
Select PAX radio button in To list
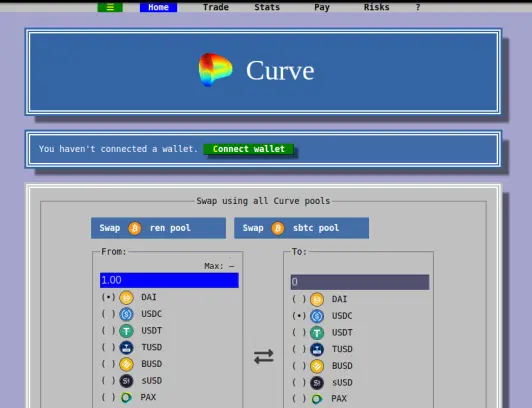tap(299, 399)
